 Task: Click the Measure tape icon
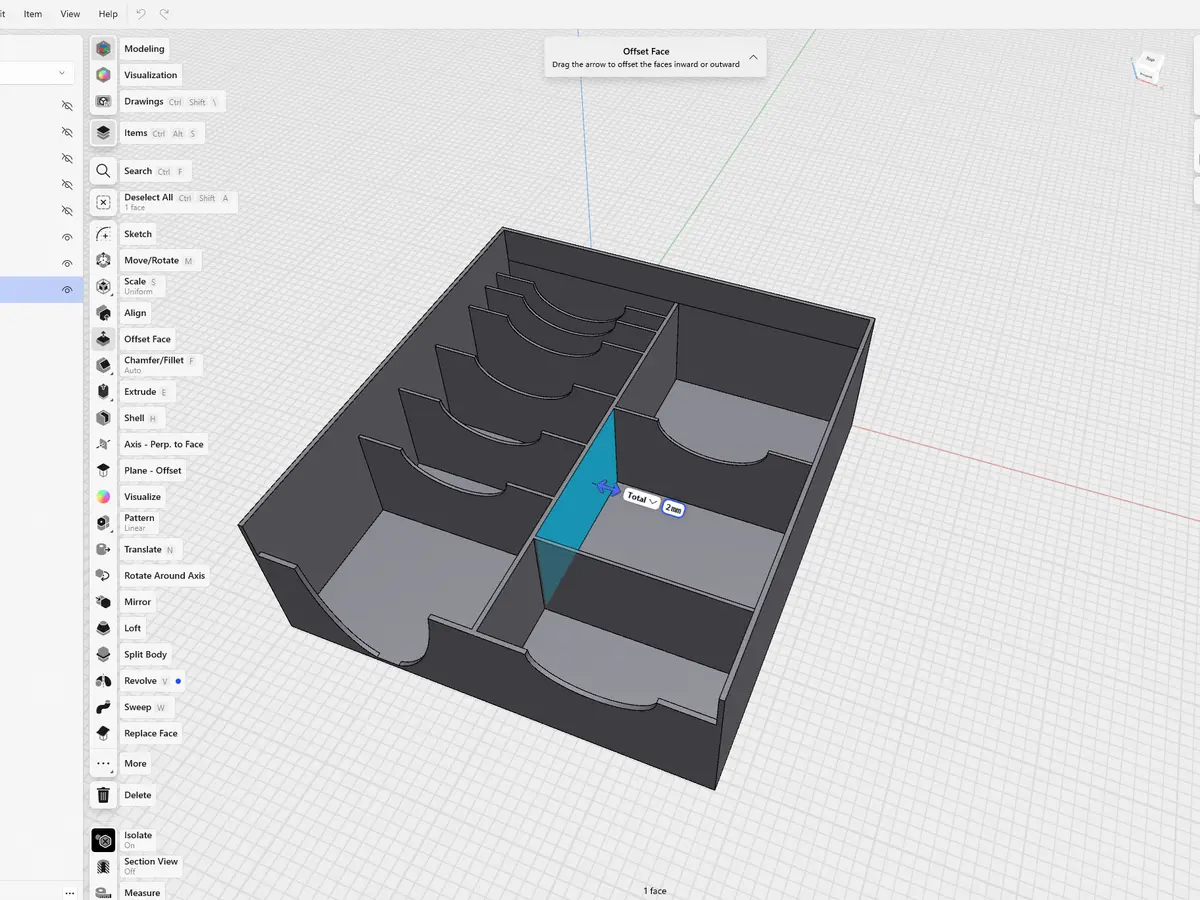(103, 892)
